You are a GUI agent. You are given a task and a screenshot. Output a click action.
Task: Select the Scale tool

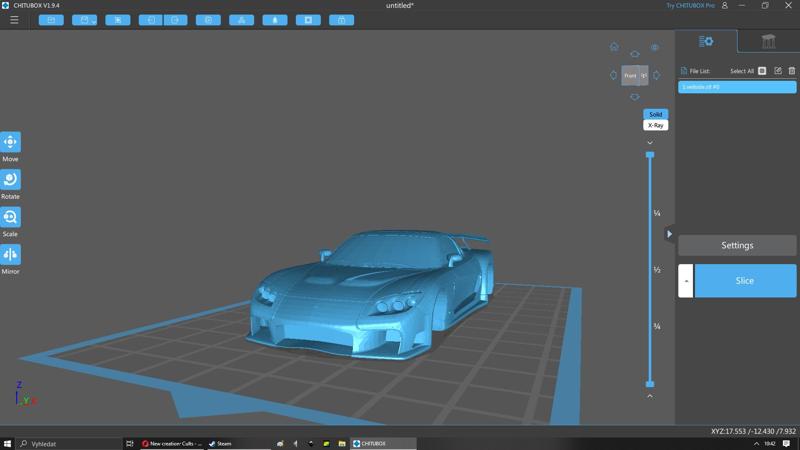[x=10, y=217]
